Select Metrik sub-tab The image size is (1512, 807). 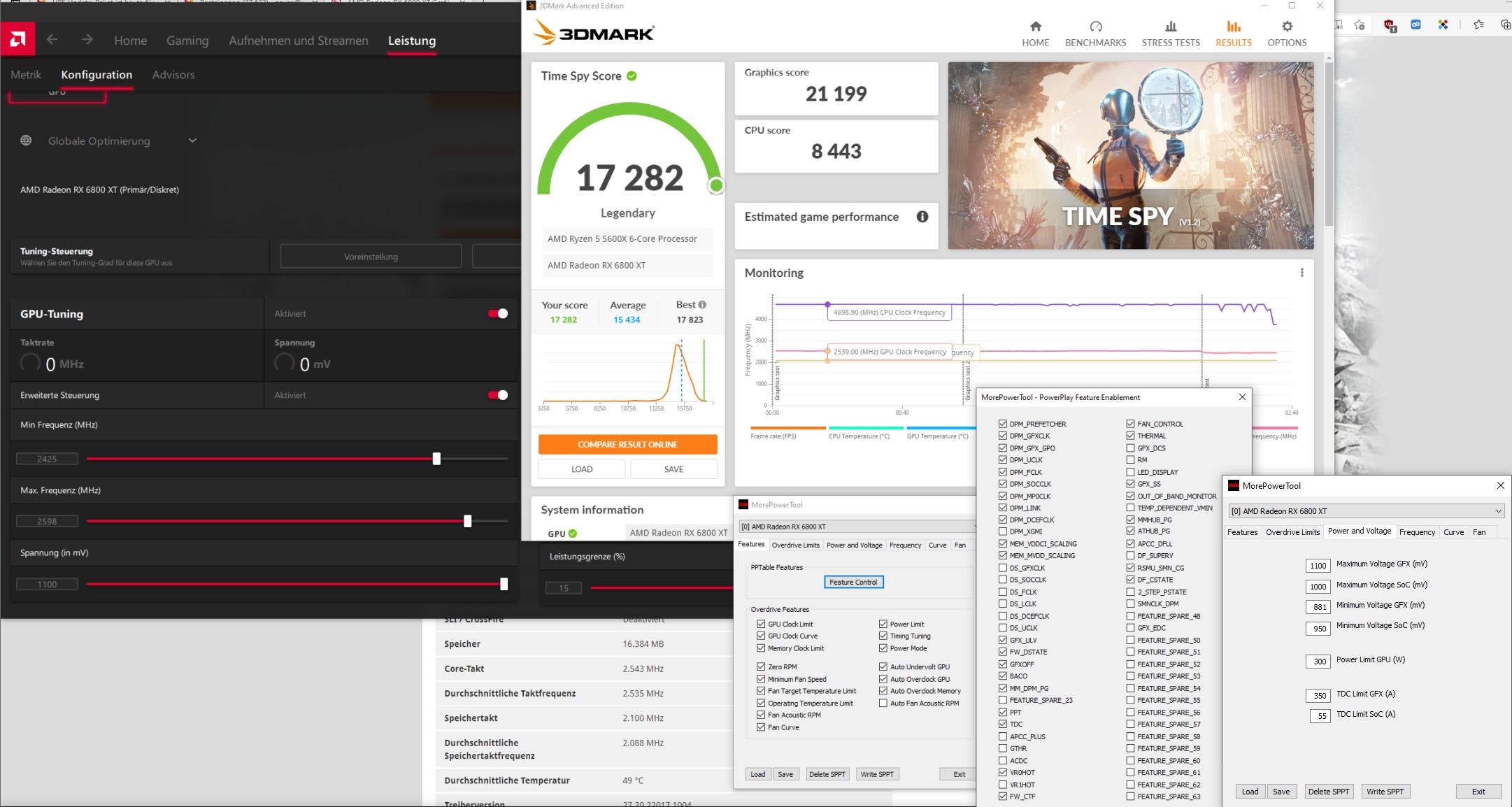coord(26,75)
